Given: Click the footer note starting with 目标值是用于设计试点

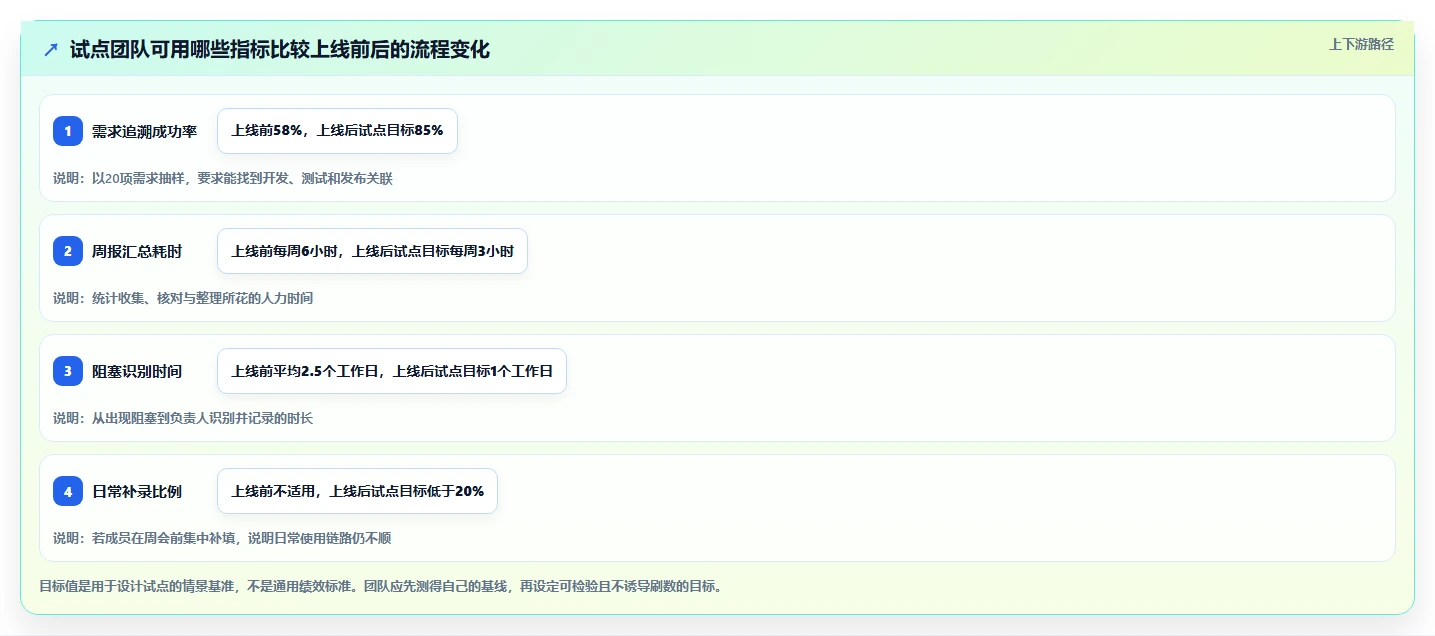Looking at the screenshot, I should 380,586.
